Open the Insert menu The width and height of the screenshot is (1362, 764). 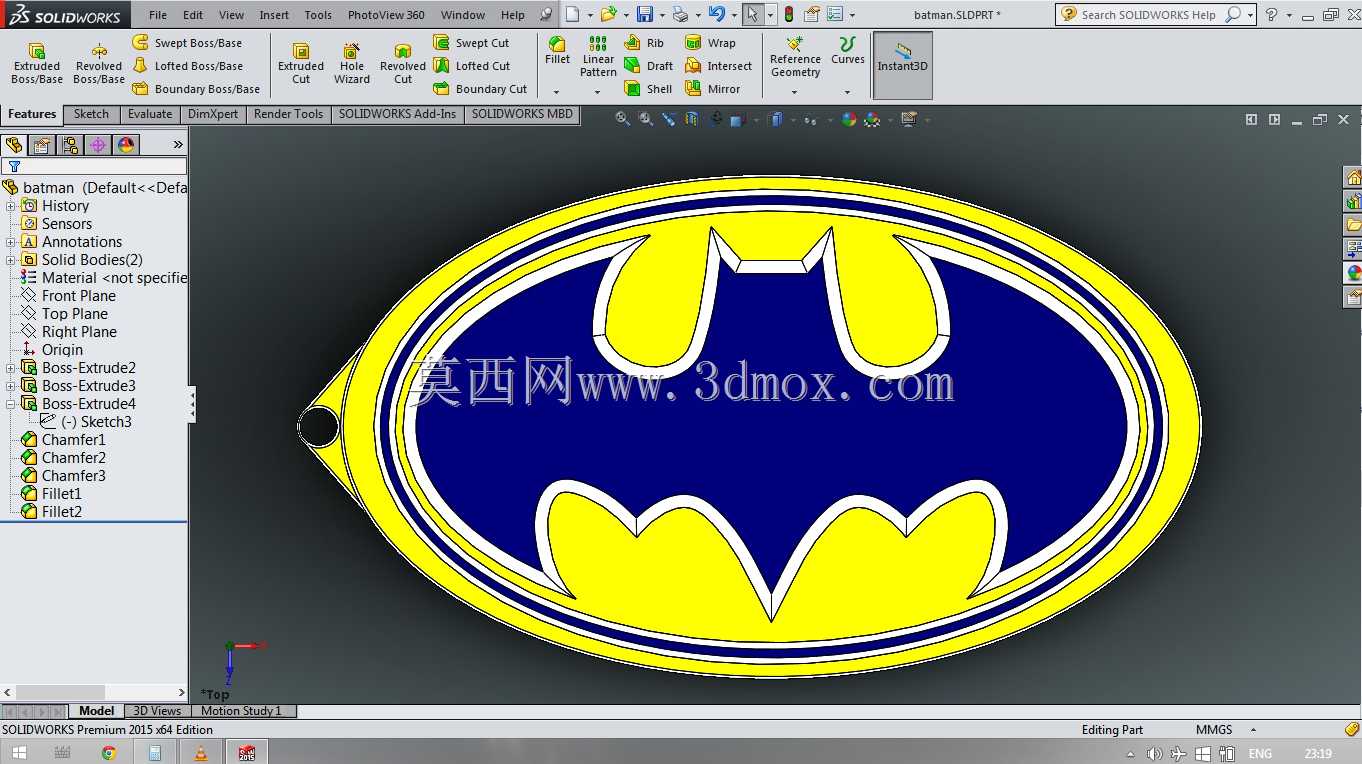click(274, 15)
